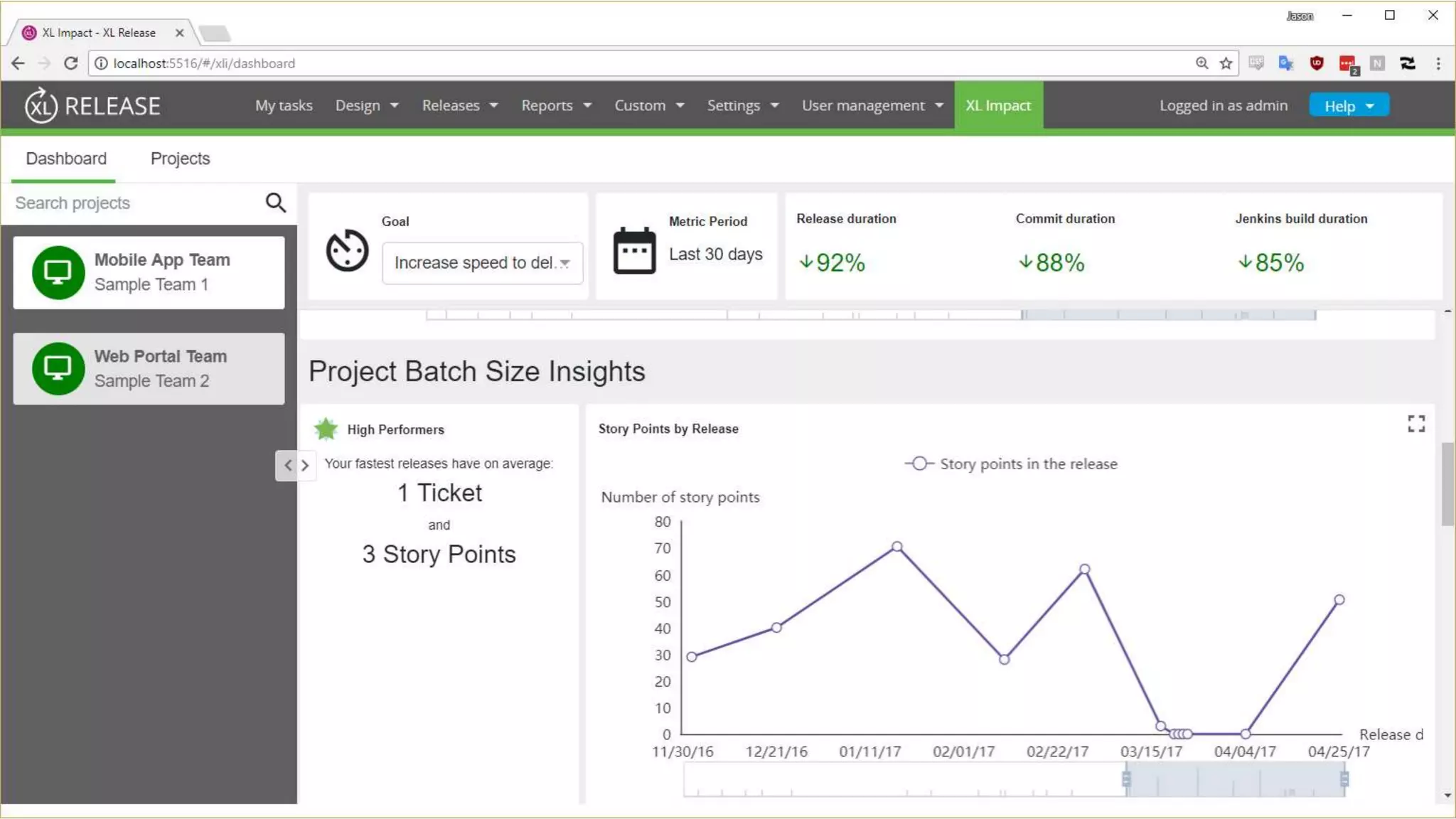This screenshot has width=1456, height=819.
Task: Expand the Help dropdown button
Action: (x=1348, y=106)
